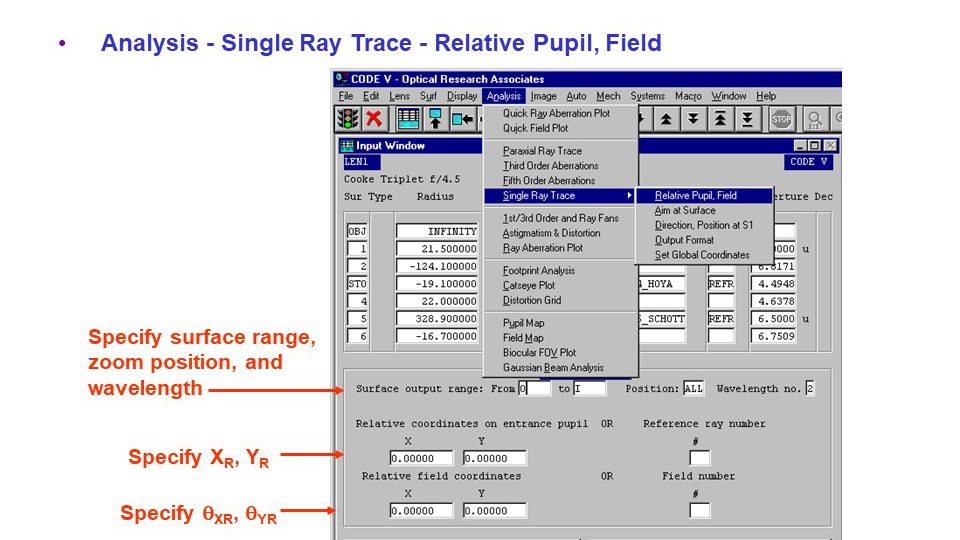
Task: Open the Auto menu
Action: point(576,96)
